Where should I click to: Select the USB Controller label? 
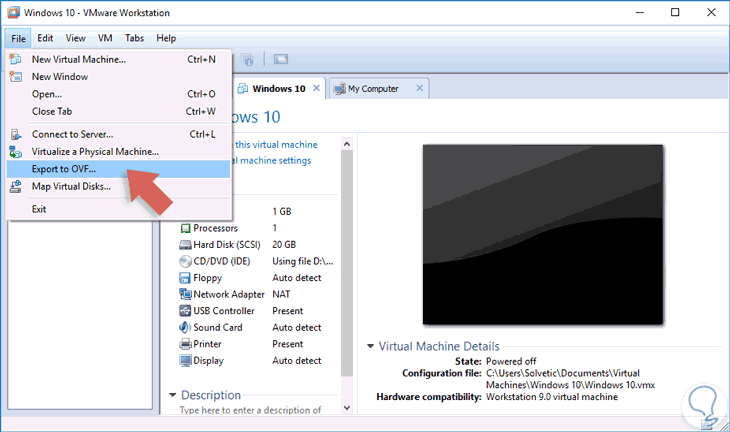[x=224, y=310]
